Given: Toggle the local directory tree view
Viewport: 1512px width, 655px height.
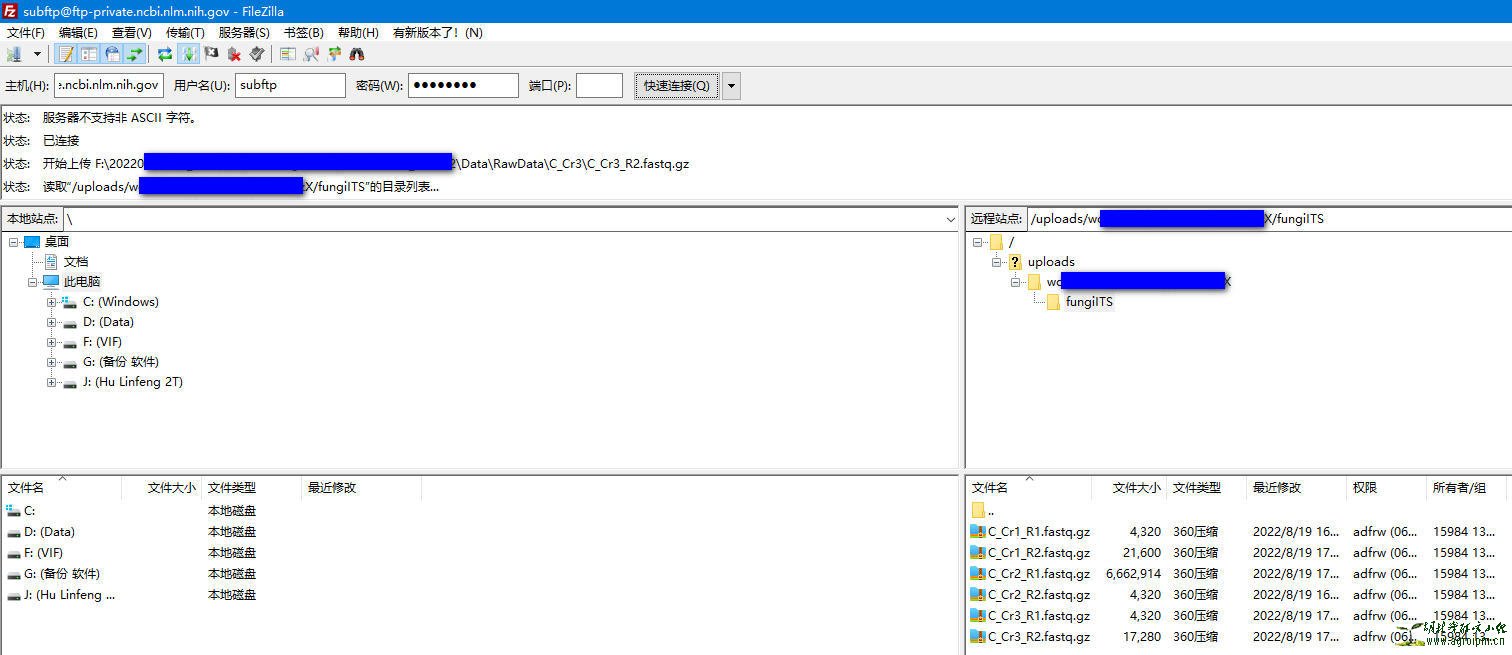Looking at the screenshot, I should point(89,54).
